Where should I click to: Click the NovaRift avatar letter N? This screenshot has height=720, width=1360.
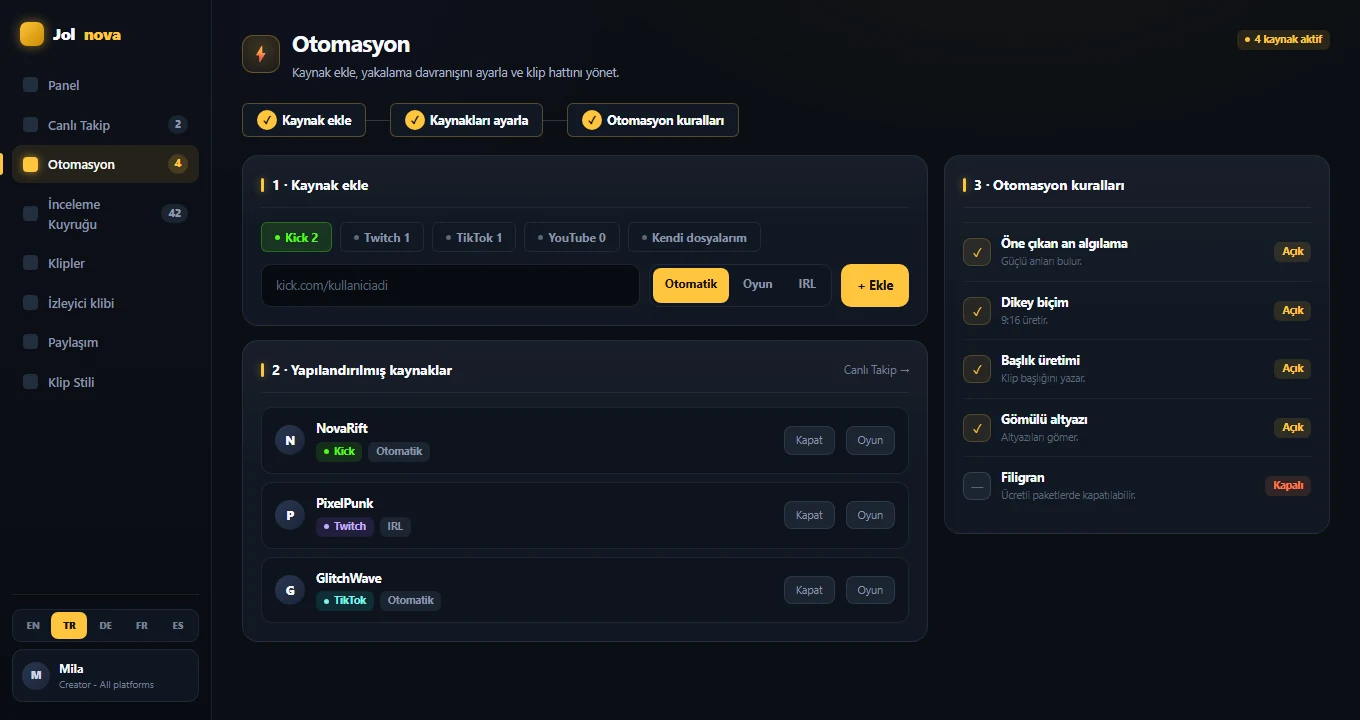pos(290,440)
